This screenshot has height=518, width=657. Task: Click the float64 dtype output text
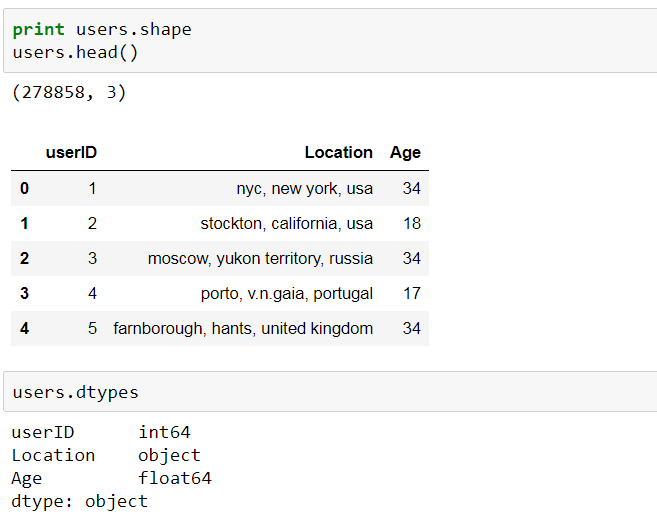point(175,478)
